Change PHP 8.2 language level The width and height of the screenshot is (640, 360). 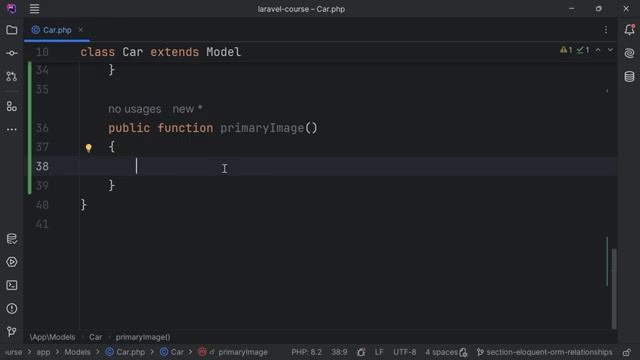pyautogui.click(x=306, y=352)
